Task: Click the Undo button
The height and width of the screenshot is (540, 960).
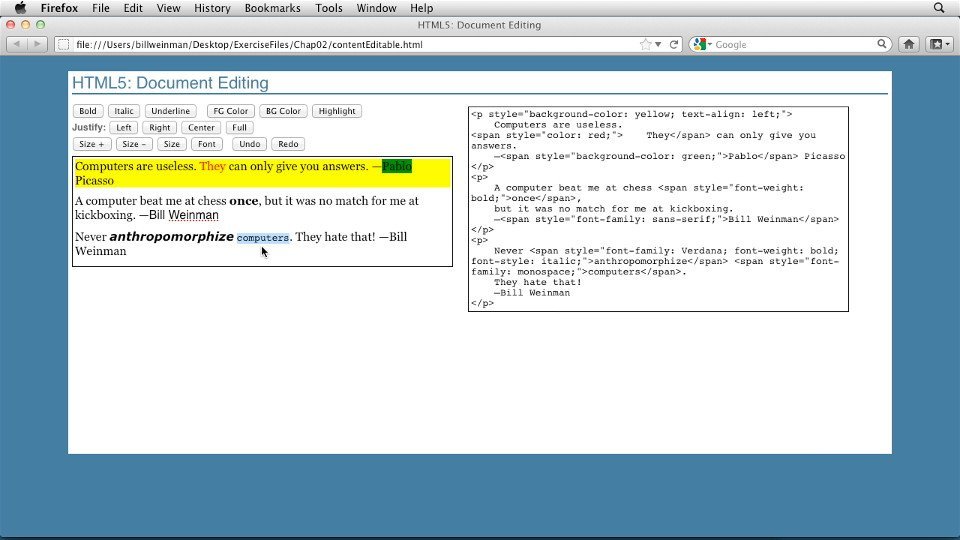Action: point(250,144)
